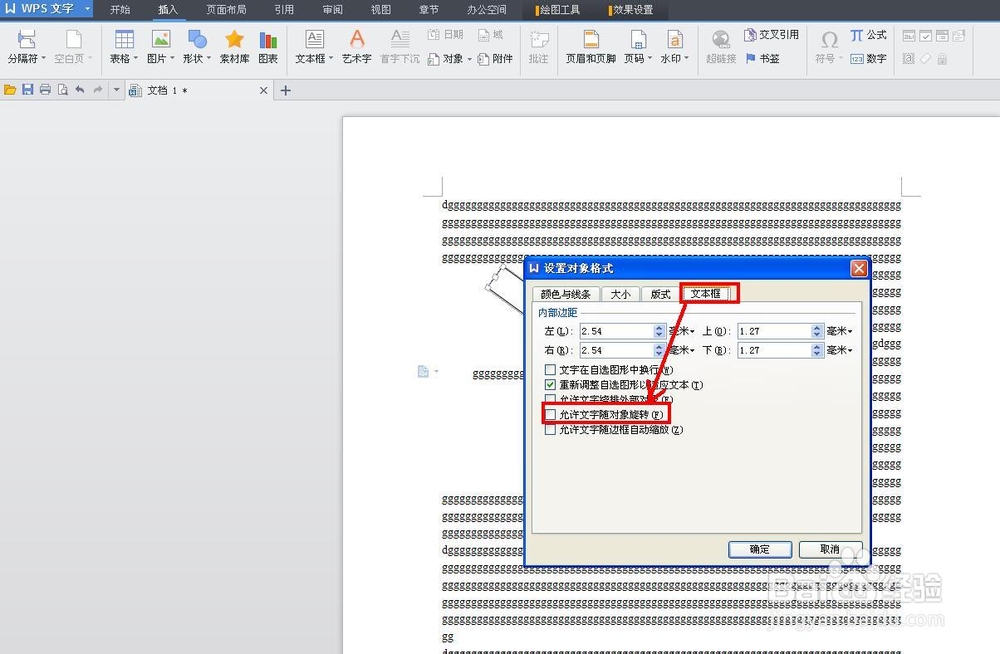Click the save floppy disk icon

coord(27,90)
